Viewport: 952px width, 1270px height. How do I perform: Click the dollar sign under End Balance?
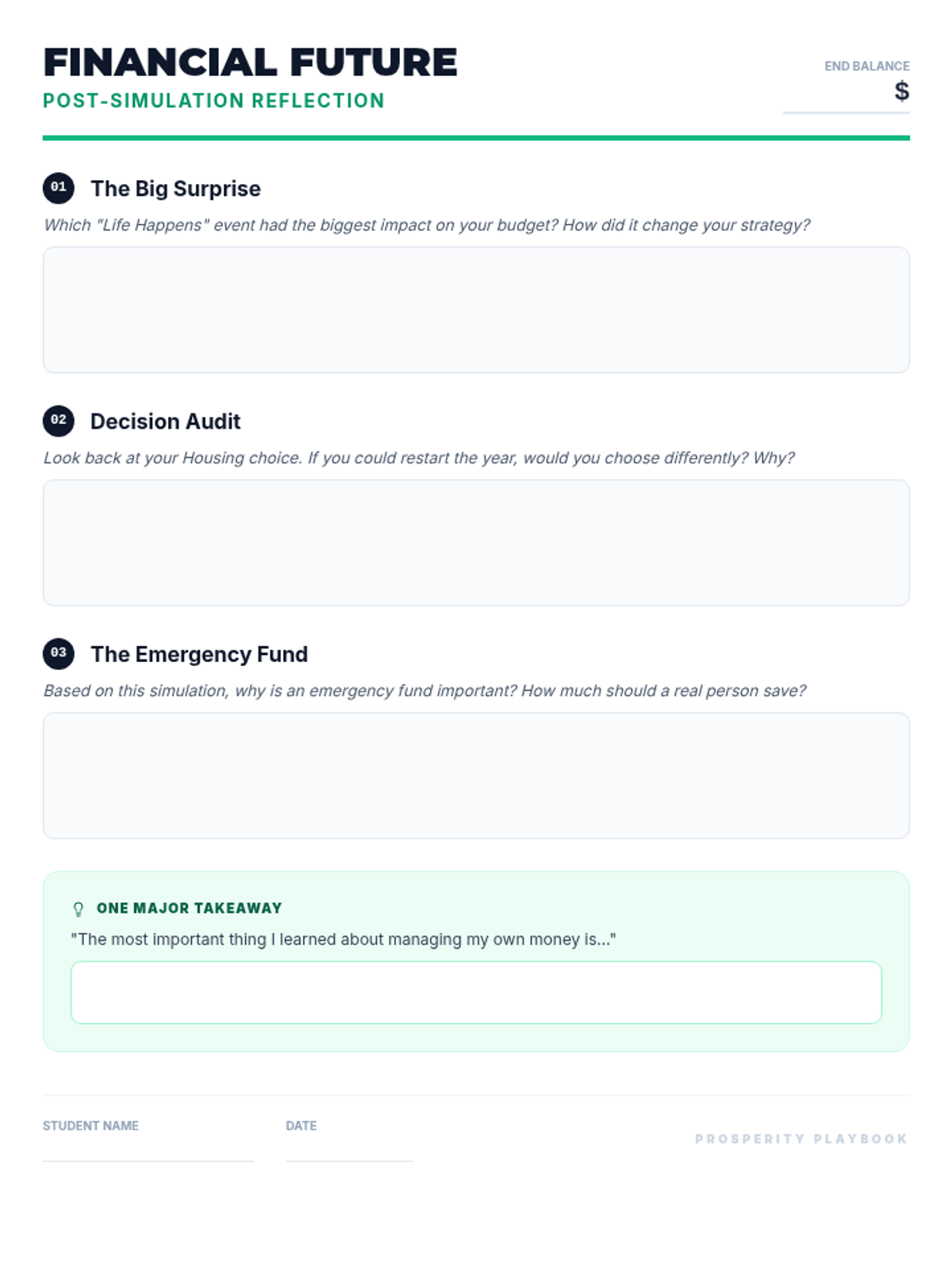(901, 91)
